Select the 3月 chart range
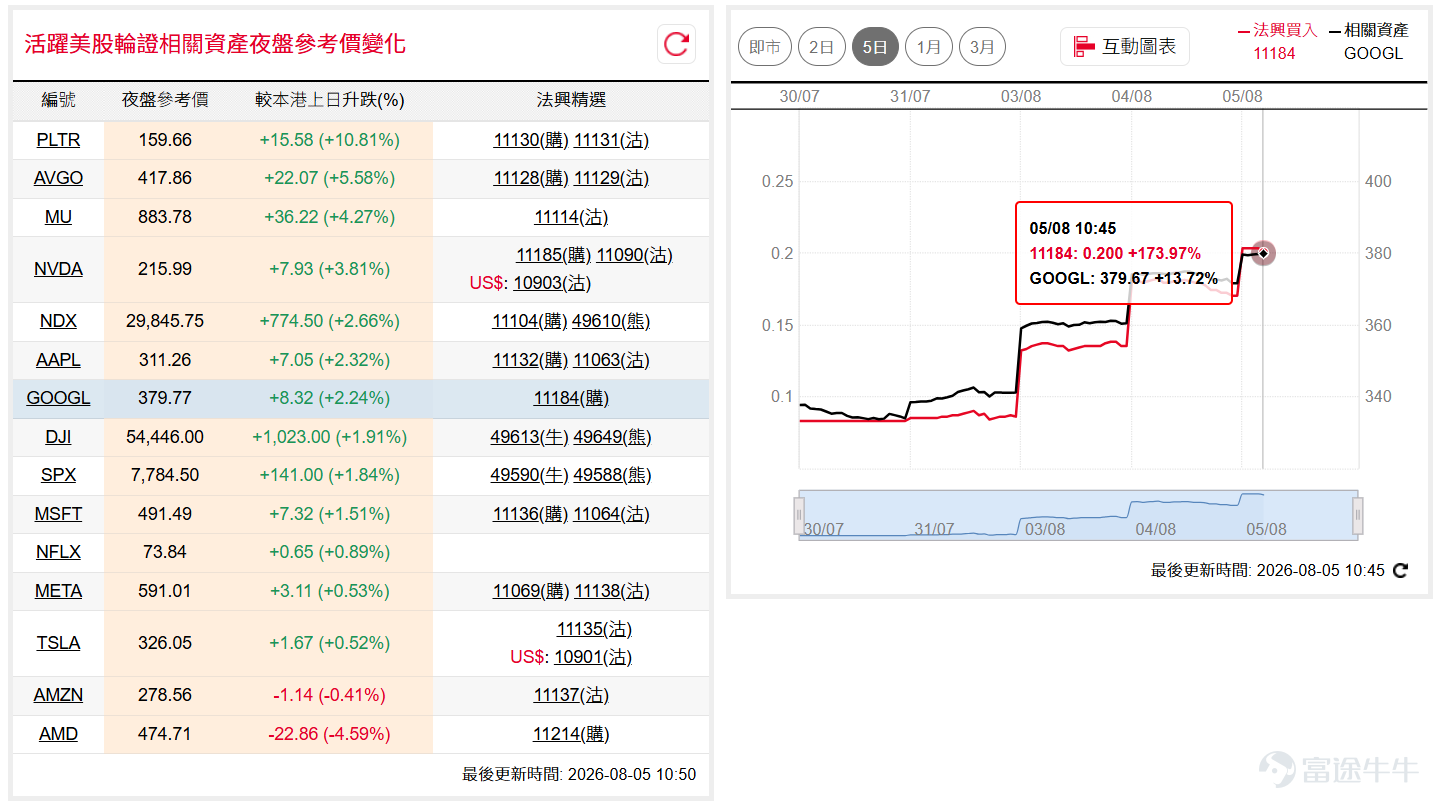This screenshot has height=806, width=1439. [983, 47]
